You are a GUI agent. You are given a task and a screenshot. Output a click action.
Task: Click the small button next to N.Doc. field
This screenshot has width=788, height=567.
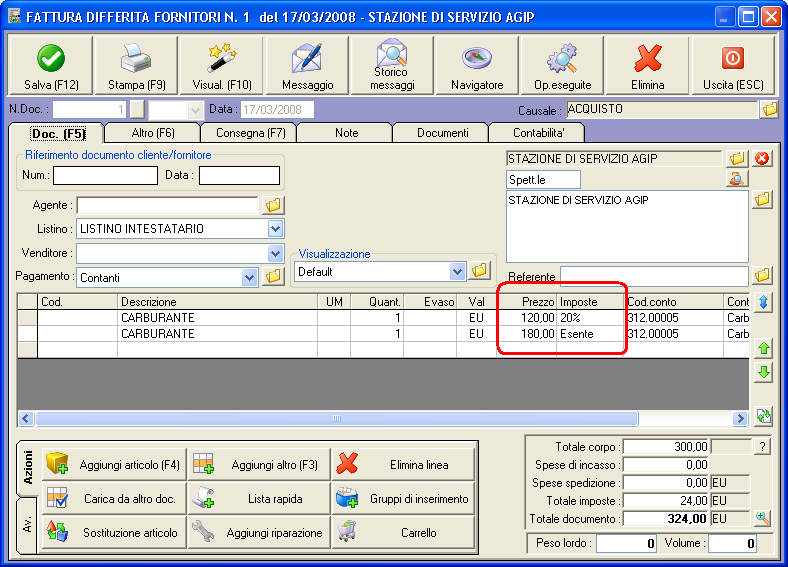(137, 110)
